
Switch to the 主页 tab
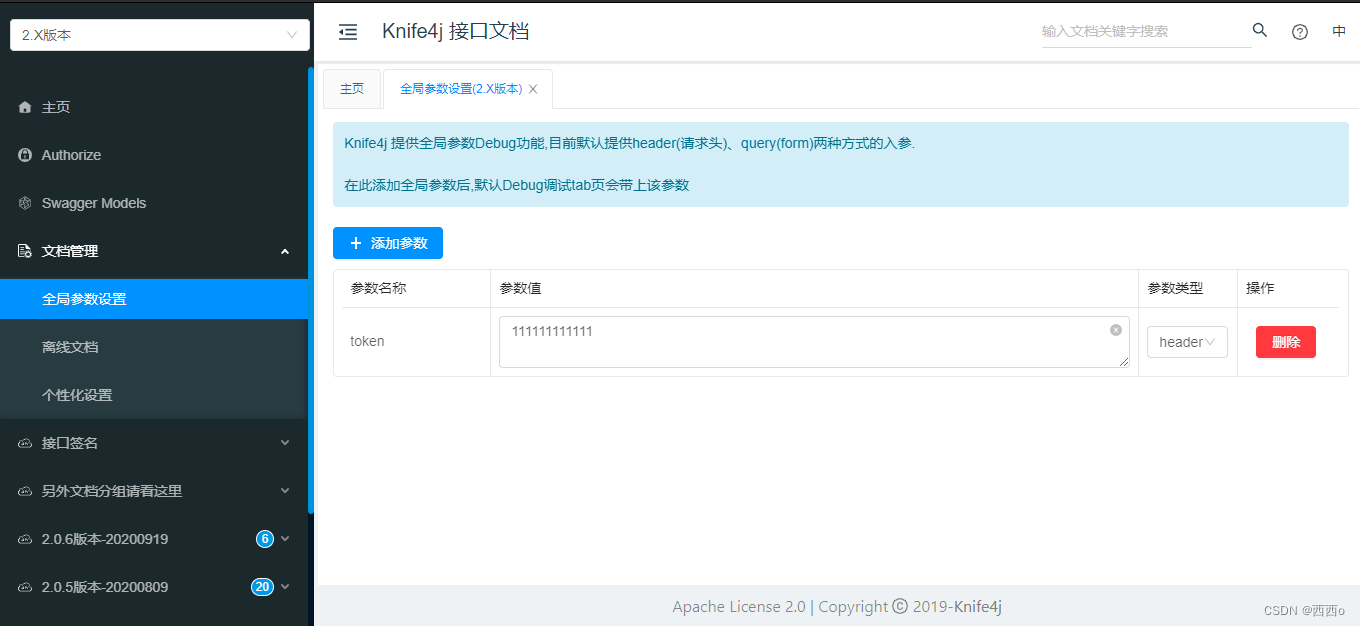click(x=352, y=88)
